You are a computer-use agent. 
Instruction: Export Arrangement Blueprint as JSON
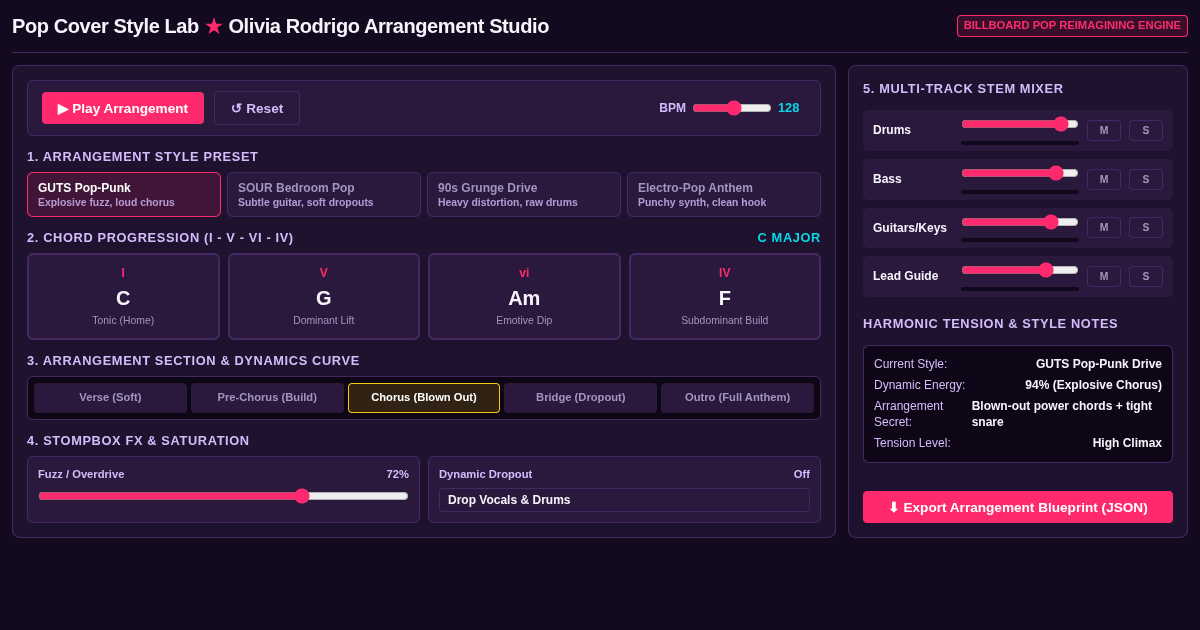tap(1018, 507)
